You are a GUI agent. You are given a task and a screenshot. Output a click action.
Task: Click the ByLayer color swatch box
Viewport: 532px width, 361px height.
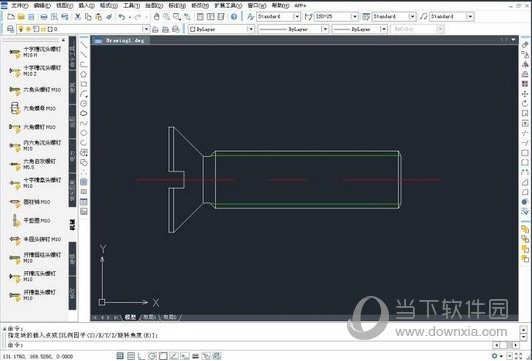pos(192,30)
